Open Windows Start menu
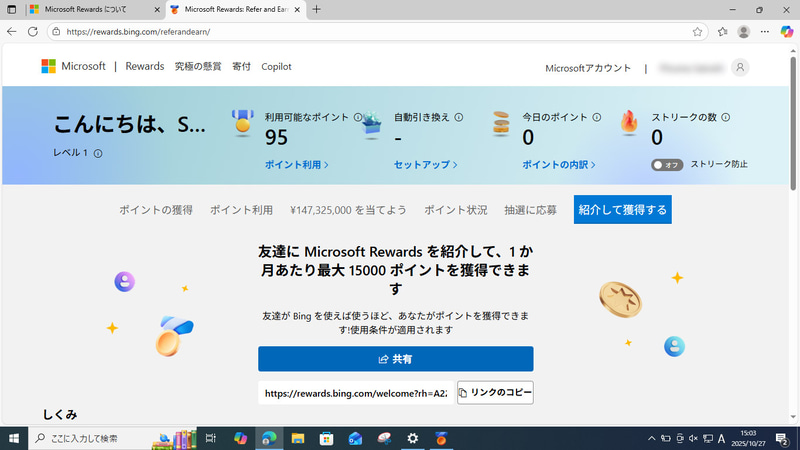Screen dimensions: 800x450 tap(14, 438)
